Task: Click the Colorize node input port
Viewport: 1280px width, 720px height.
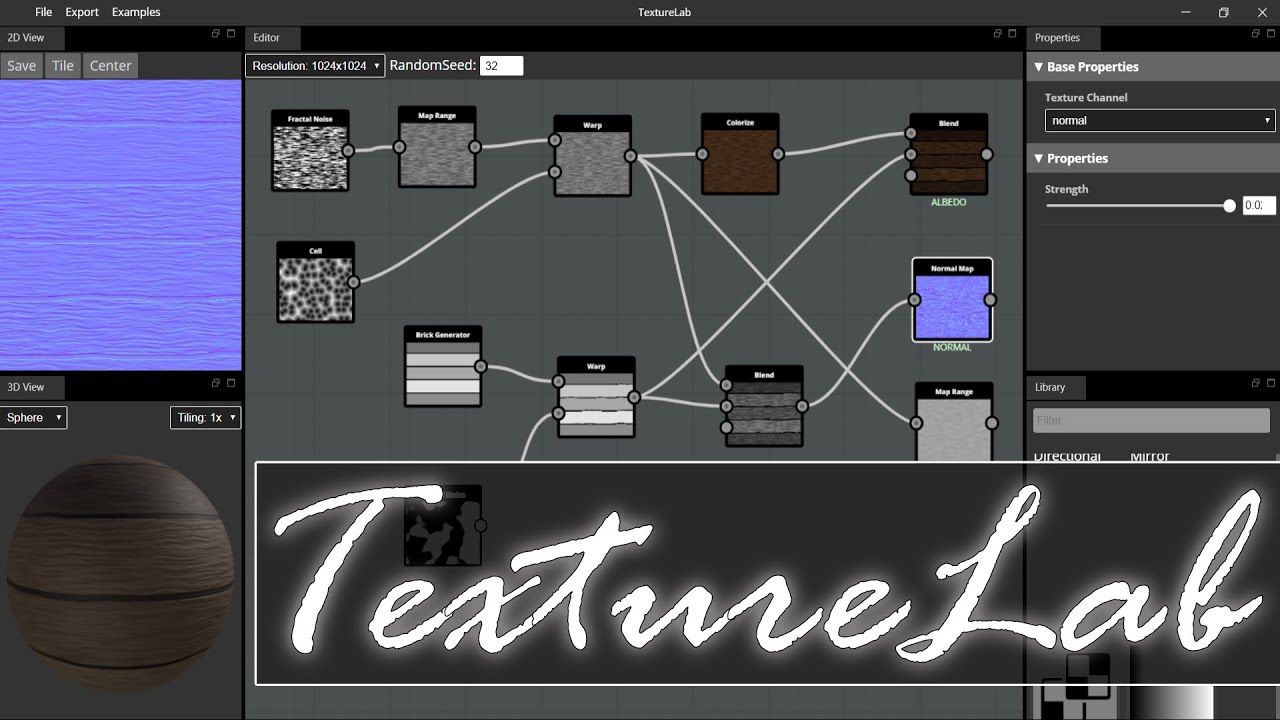Action: point(702,154)
